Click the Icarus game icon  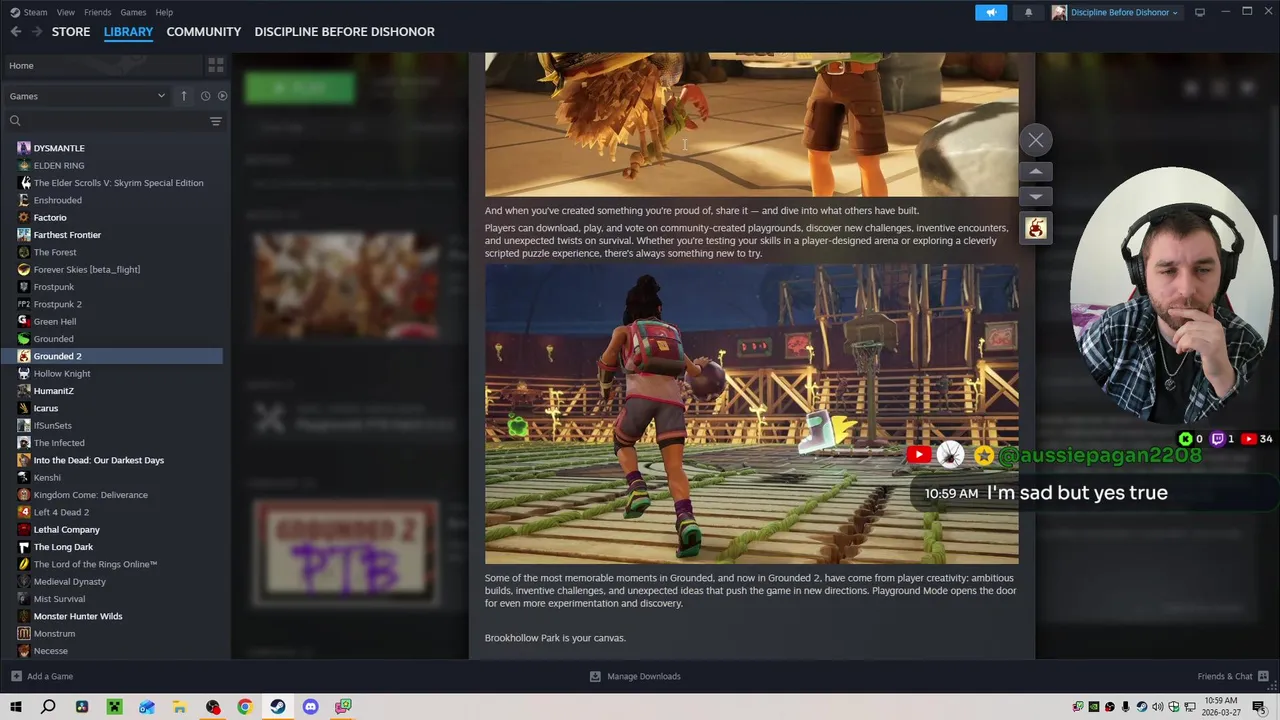point(24,408)
